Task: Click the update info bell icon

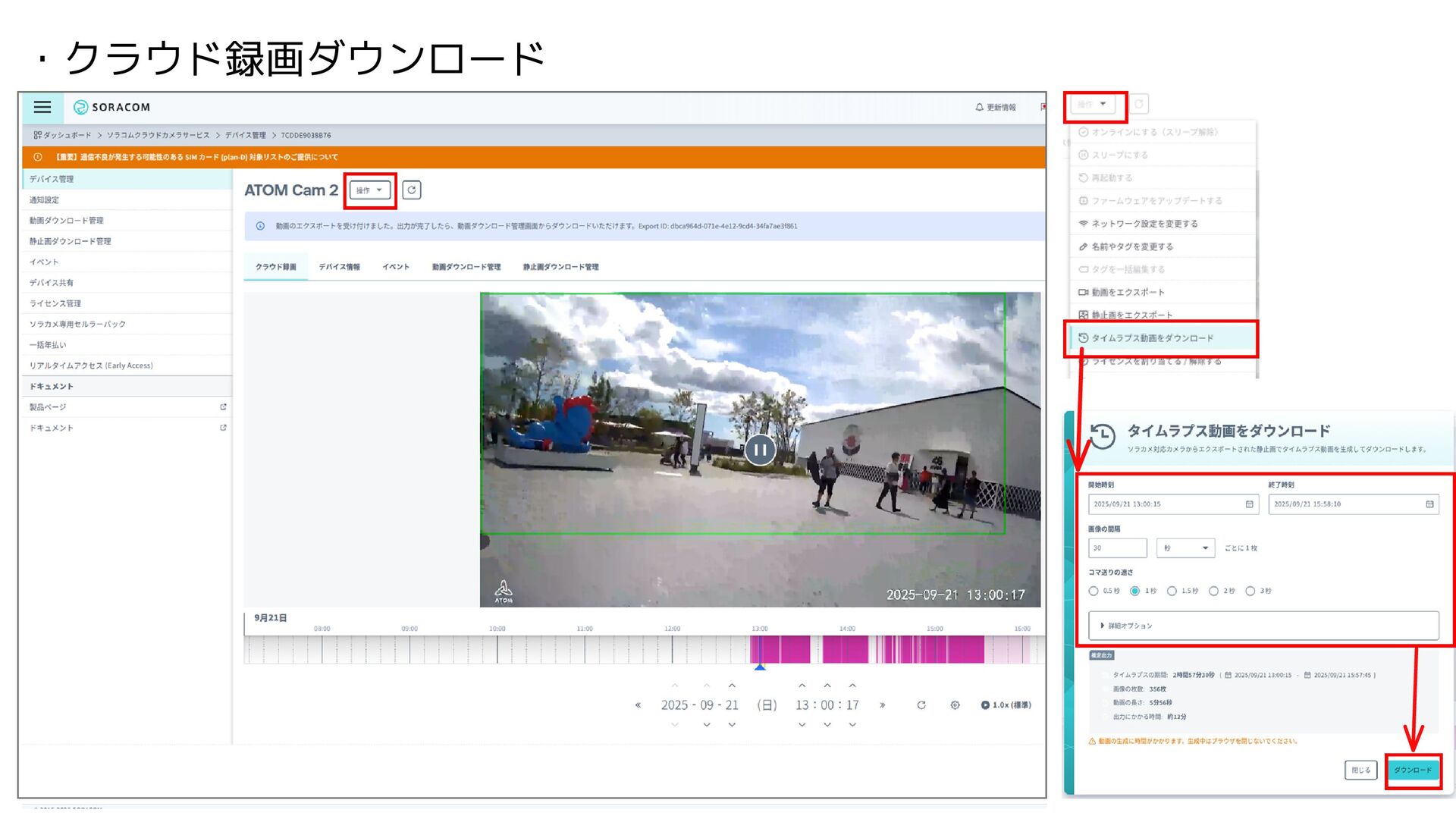Action: pos(979,108)
